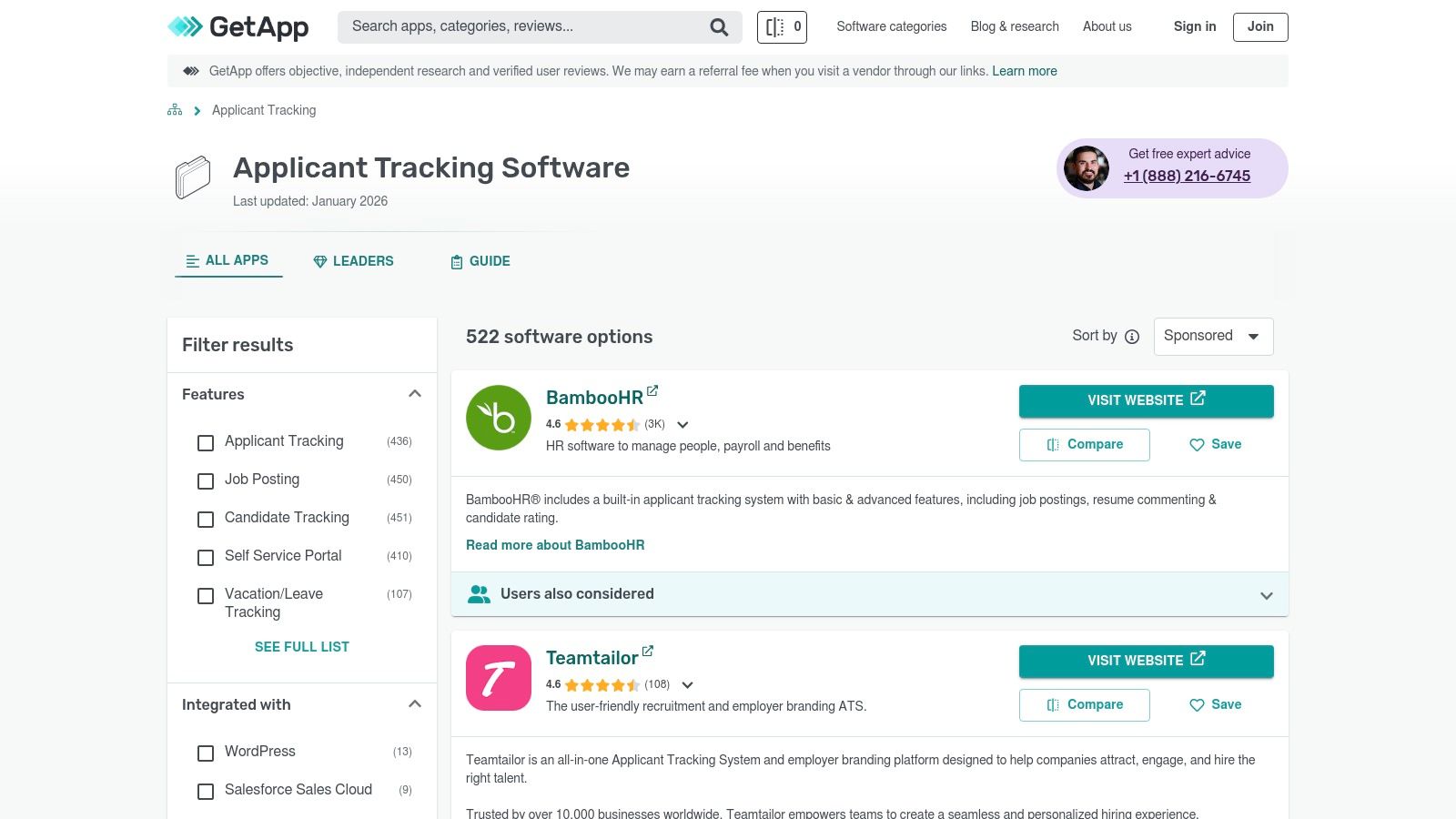
Task: Check the WordPress integration filter
Action: (205, 753)
